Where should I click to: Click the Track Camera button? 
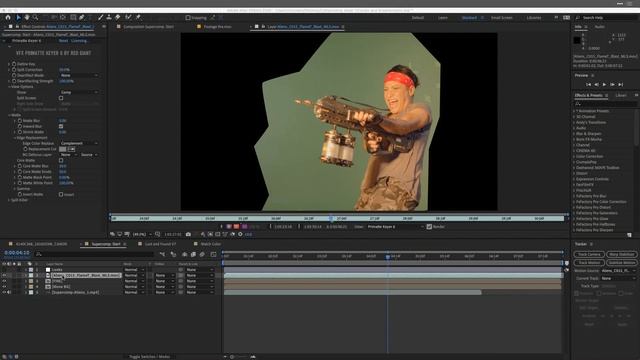(589, 254)
